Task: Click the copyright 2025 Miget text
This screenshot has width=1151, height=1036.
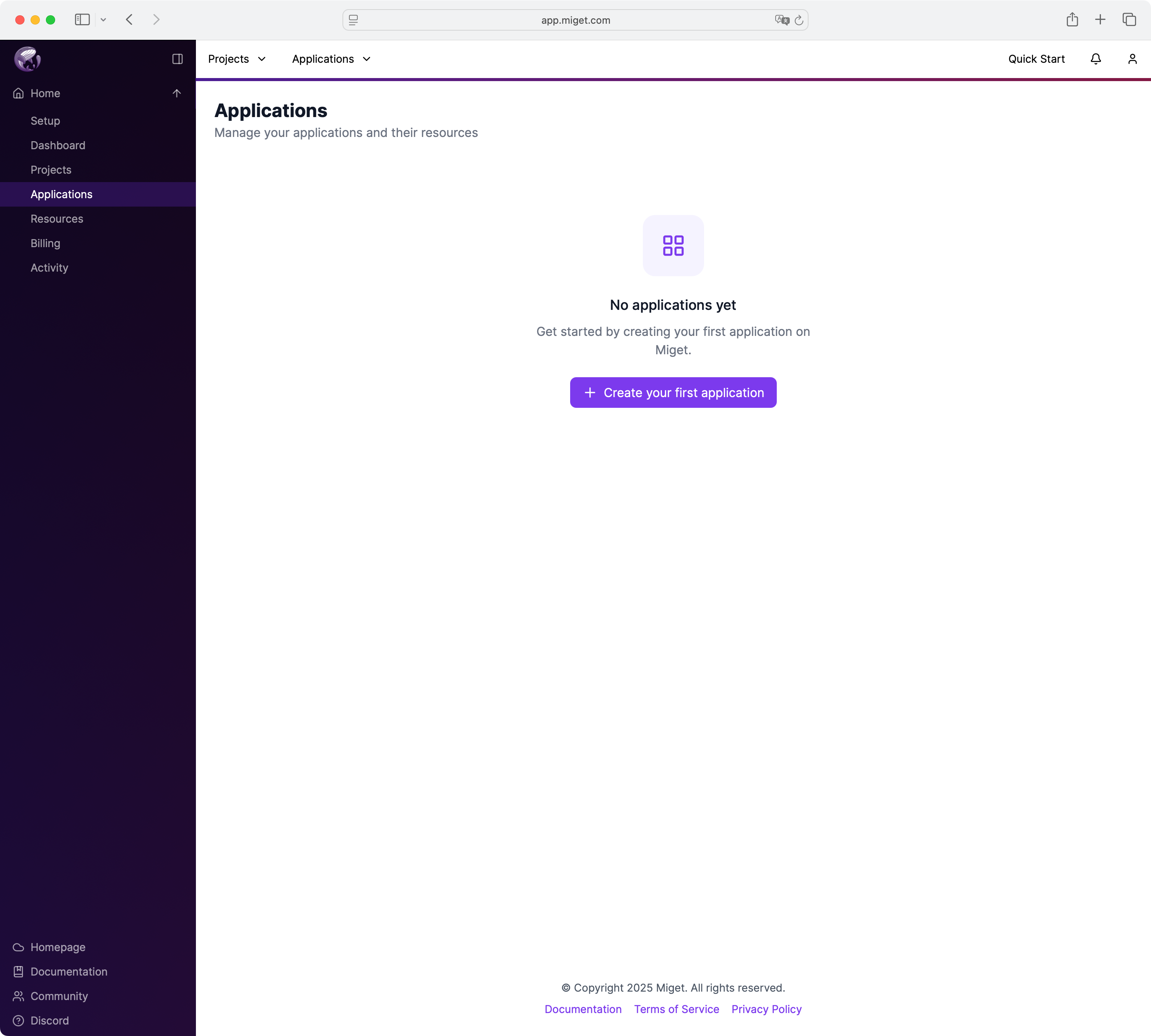Action: click(x=673, y=988)
